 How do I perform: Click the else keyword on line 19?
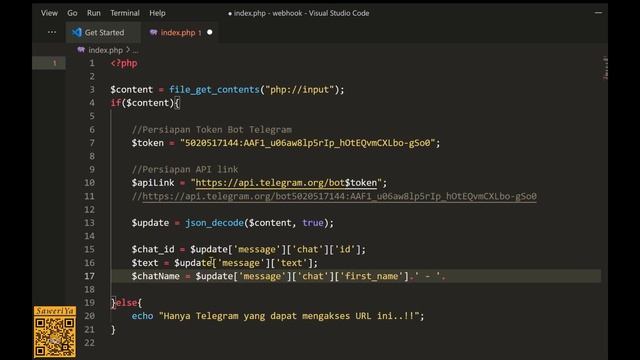point(126,303)
